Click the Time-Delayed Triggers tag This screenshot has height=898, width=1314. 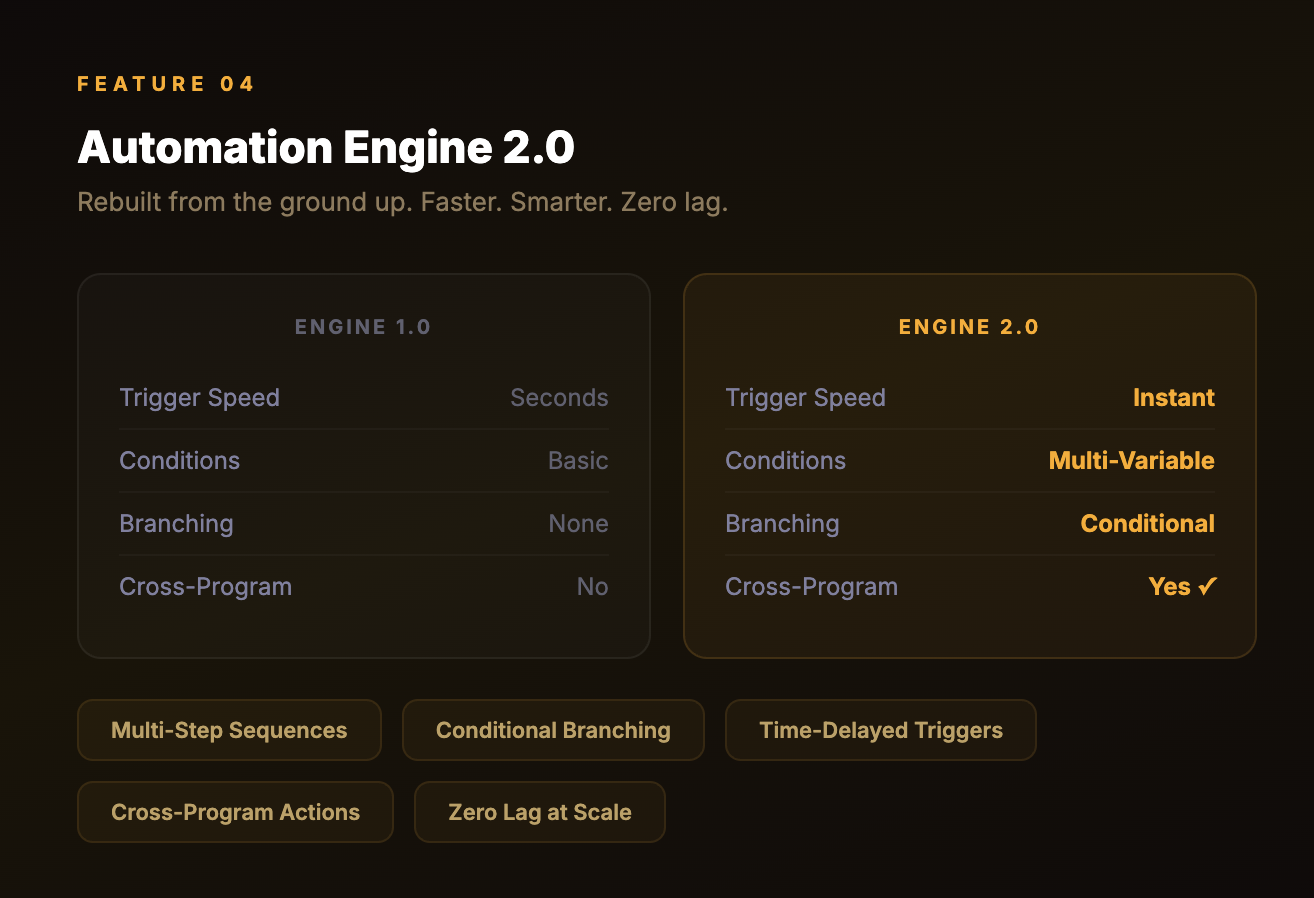click(880, 730)
